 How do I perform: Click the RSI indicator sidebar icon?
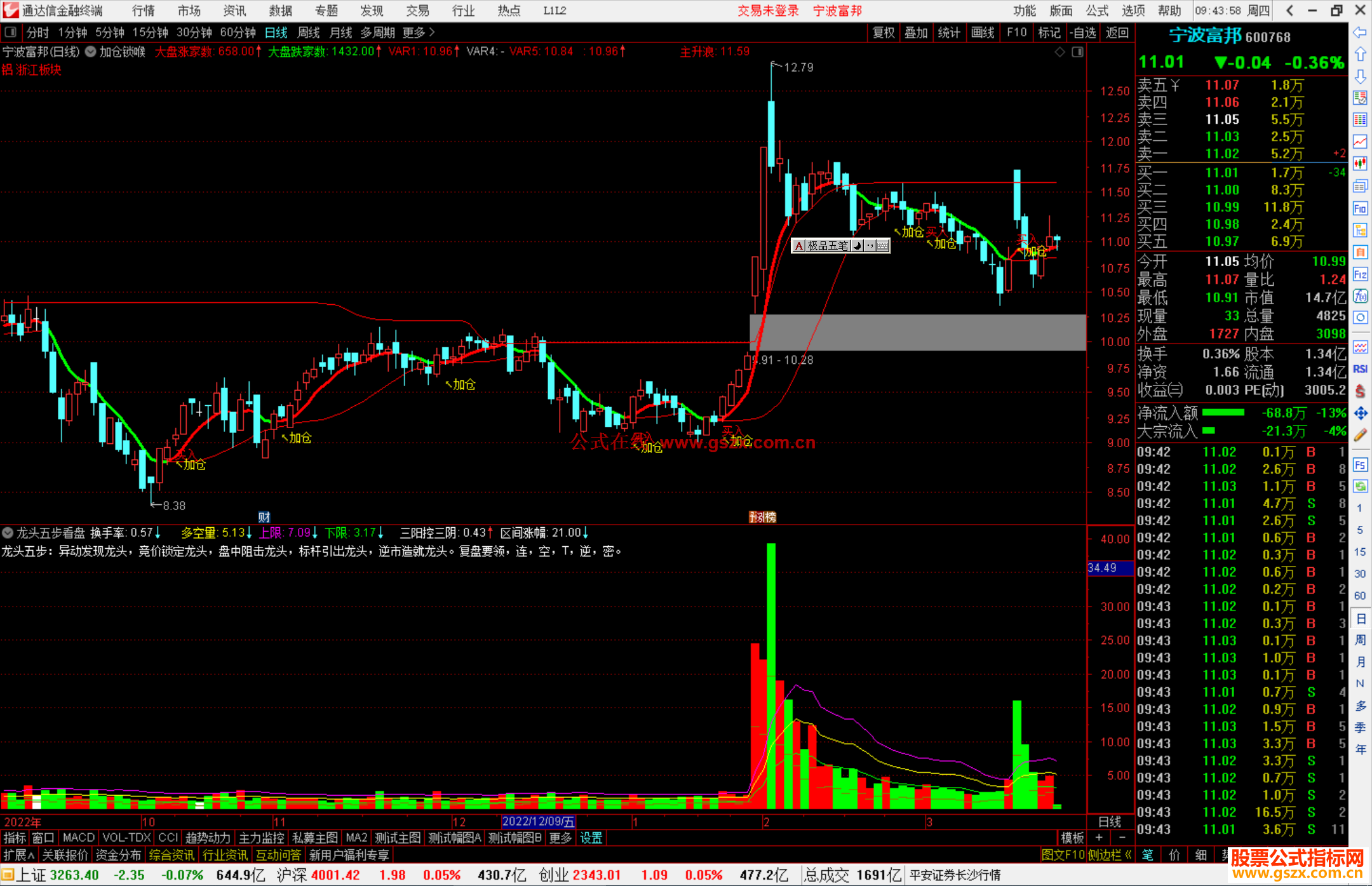point(1360,369)
